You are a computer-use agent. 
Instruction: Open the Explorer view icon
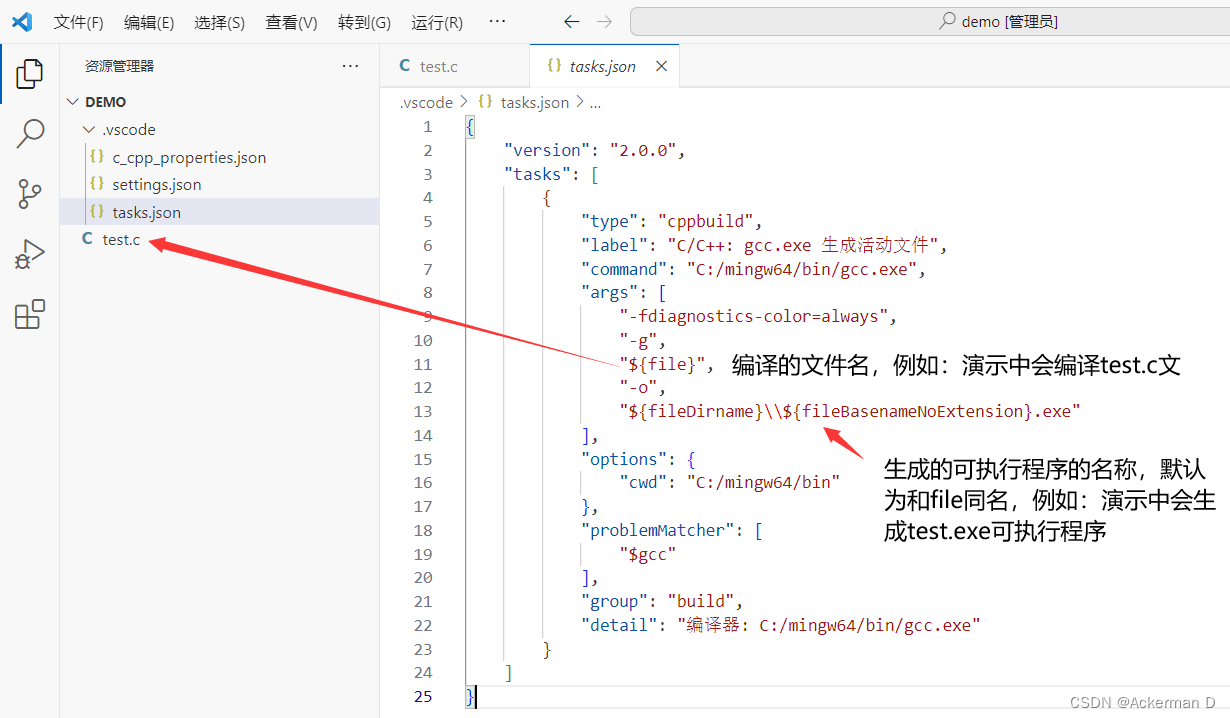coord(29,73)
